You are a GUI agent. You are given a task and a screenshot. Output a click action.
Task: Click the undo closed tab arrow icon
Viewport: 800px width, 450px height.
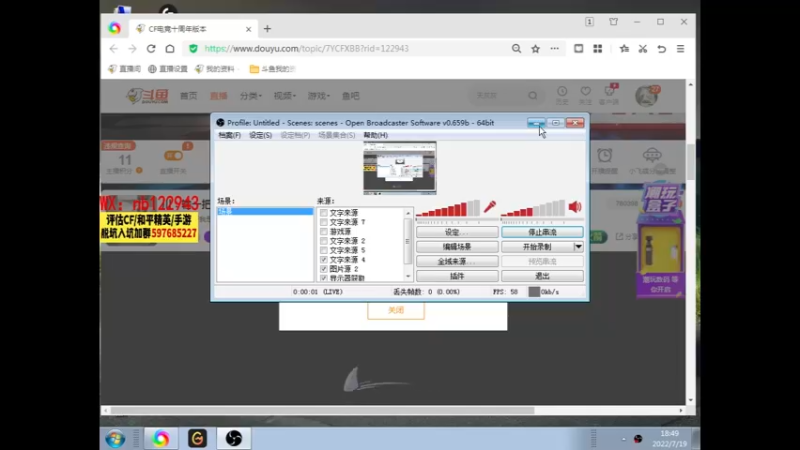point(662,48)
